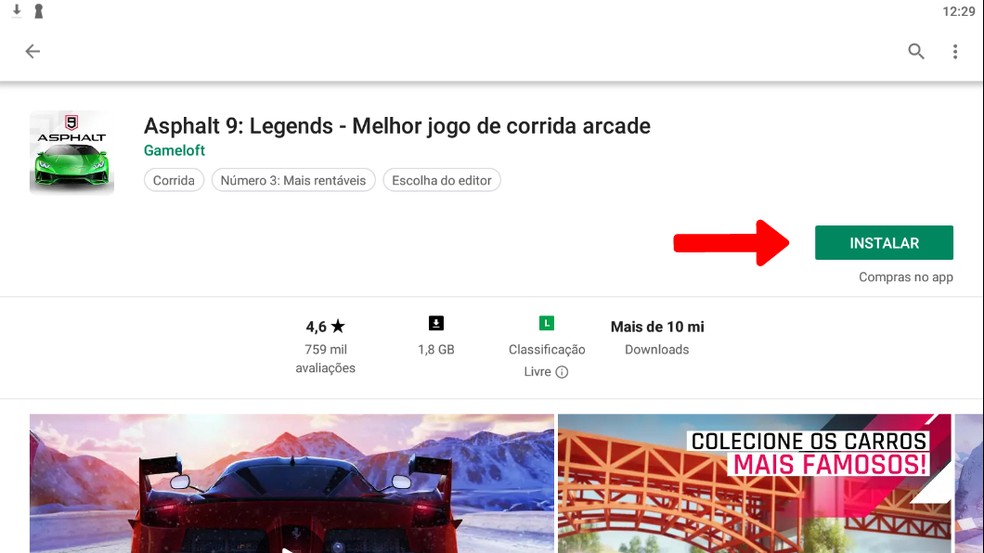
Task: Click the download status bar icon
Action: coord(17,11)
